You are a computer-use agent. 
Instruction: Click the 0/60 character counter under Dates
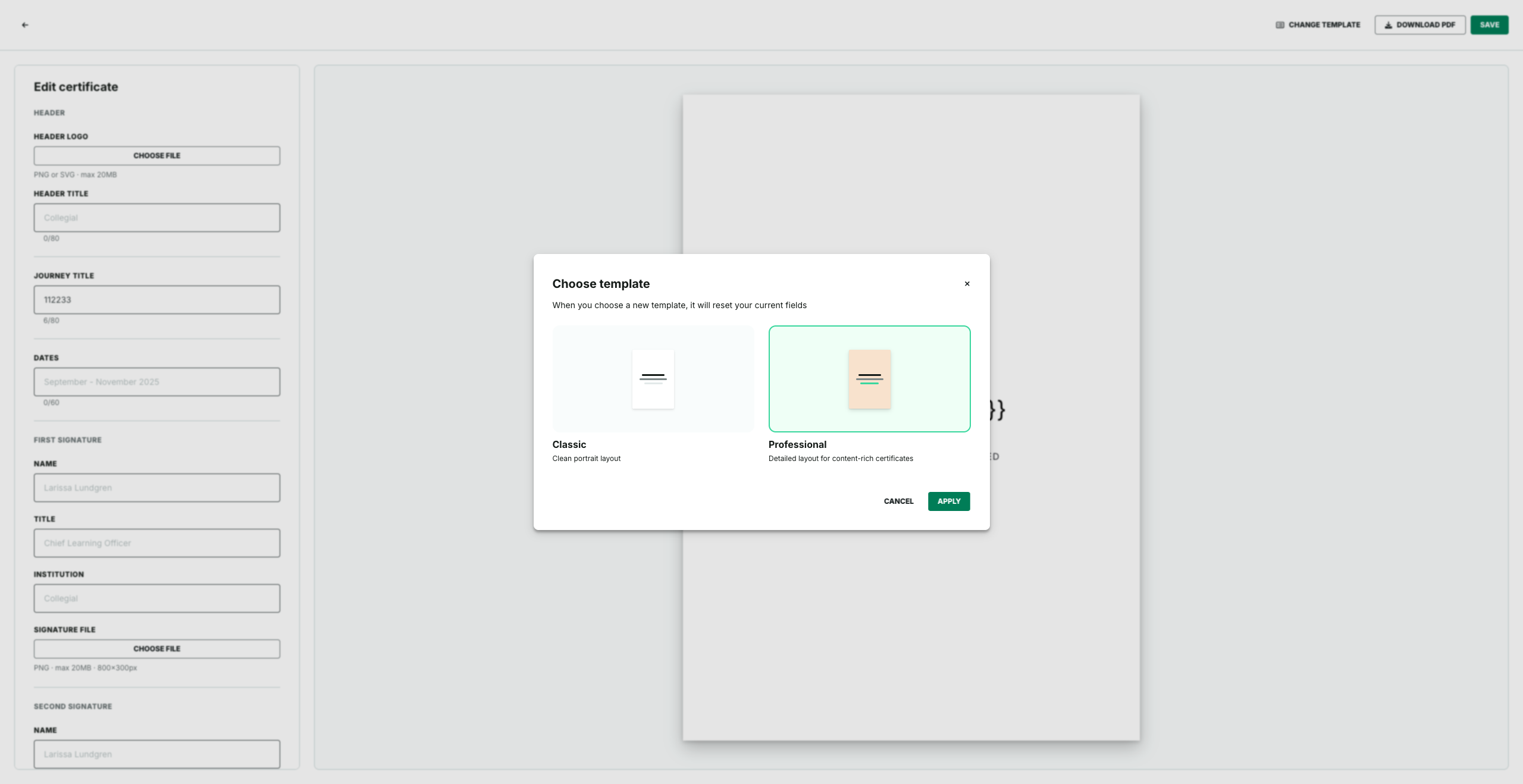pyautogui.click(x=51, y=403)
